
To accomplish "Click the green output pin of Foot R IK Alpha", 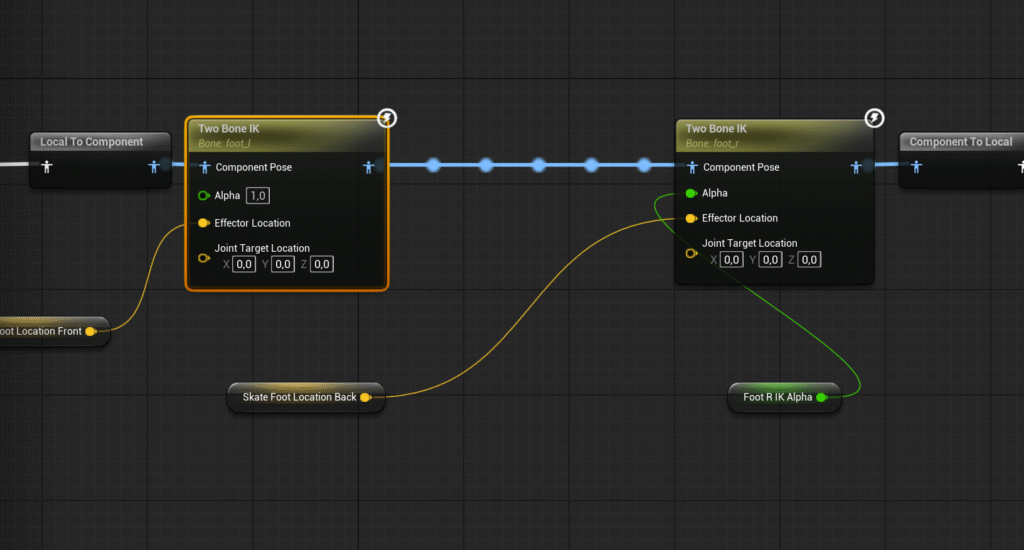I will point(821,397).
